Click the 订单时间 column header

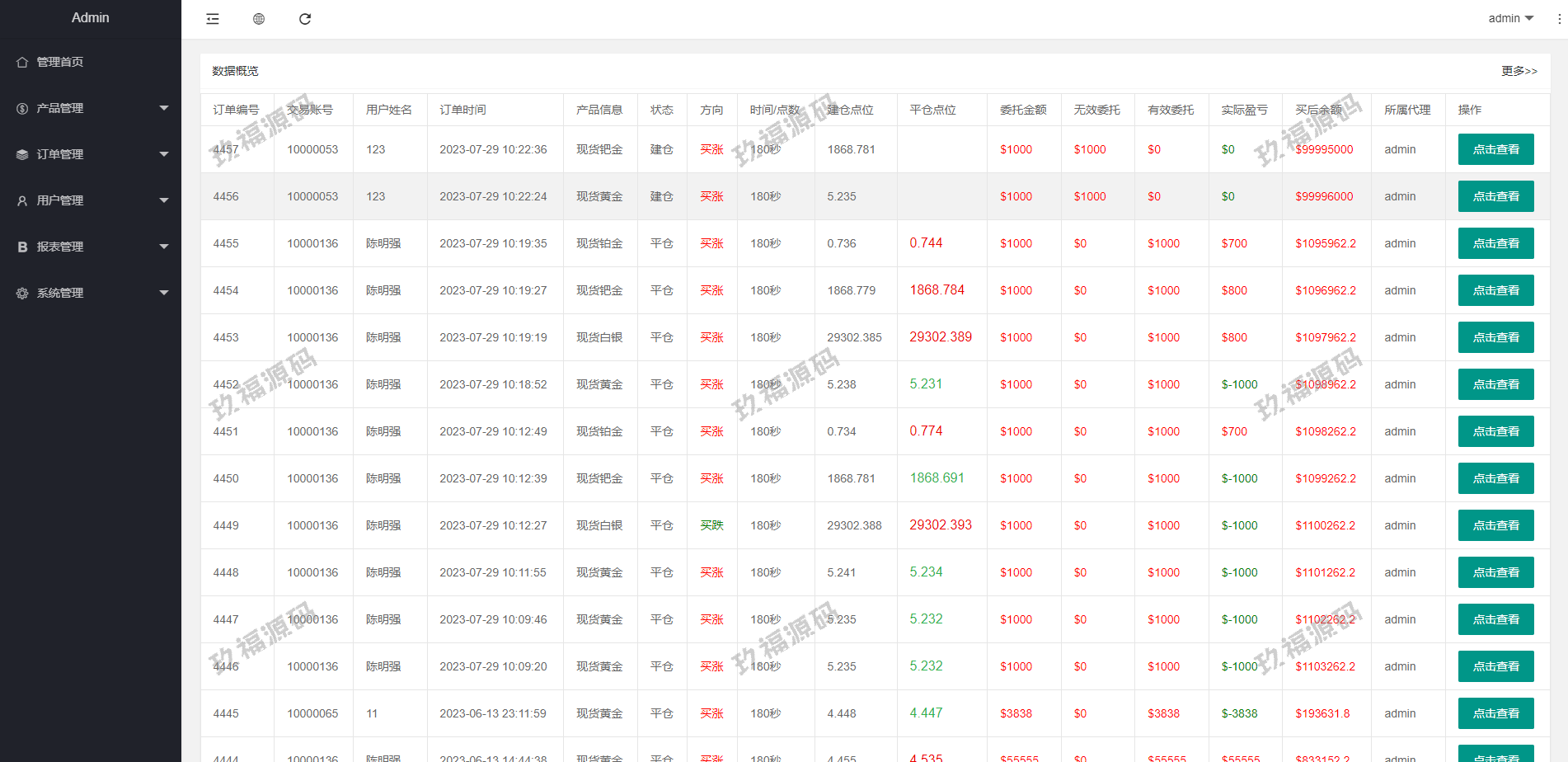click(462, 110)
